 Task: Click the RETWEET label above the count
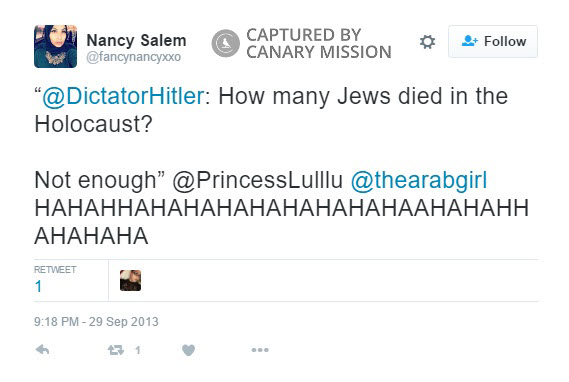coord(55,270)
